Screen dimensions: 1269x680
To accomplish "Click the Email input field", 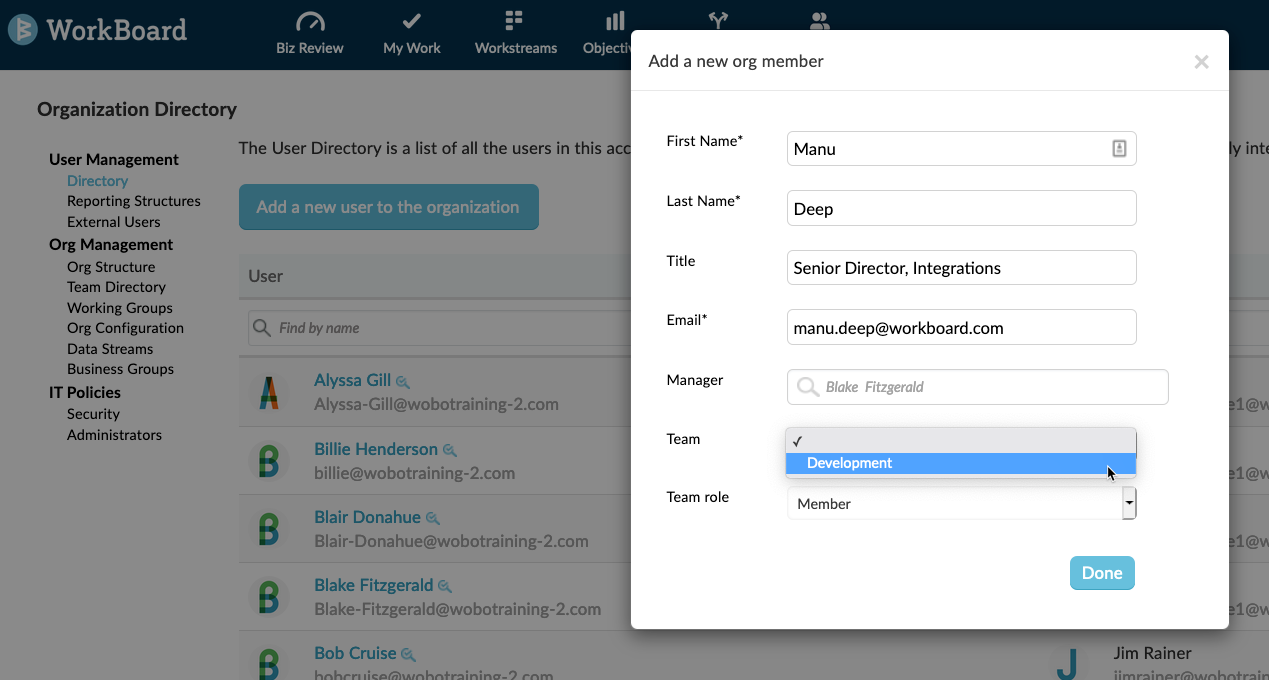I will point(962,327).
